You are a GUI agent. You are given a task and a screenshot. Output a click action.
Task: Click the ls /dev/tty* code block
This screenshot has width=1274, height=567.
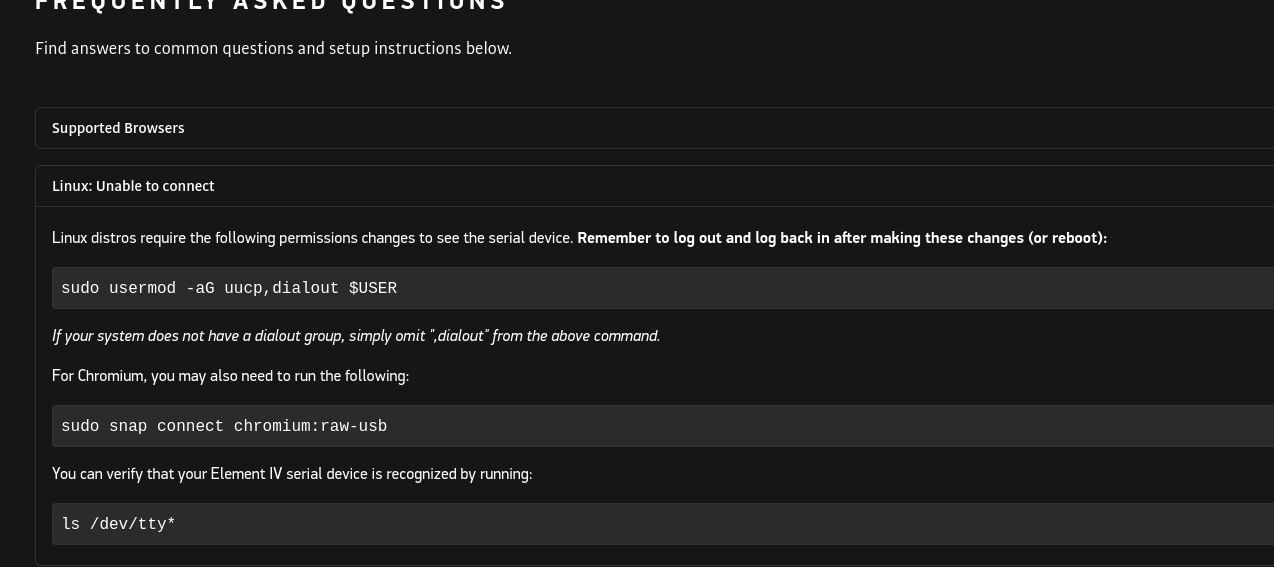click(663, 524)
